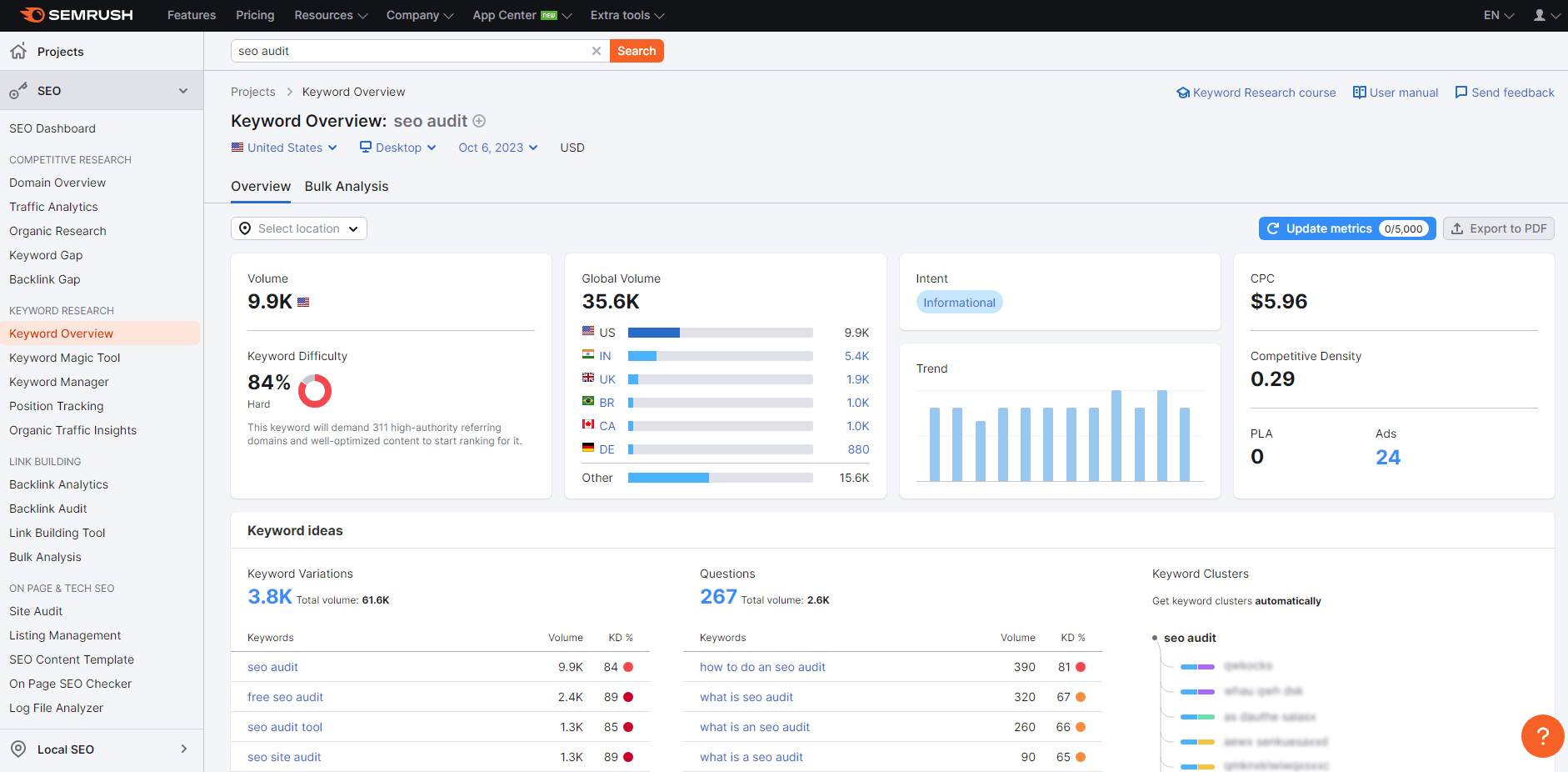This screenshot has width=1568, height=772.
Task: Open the Oct 6, 2023 date dropdown
Action: [x=498, y=148]
